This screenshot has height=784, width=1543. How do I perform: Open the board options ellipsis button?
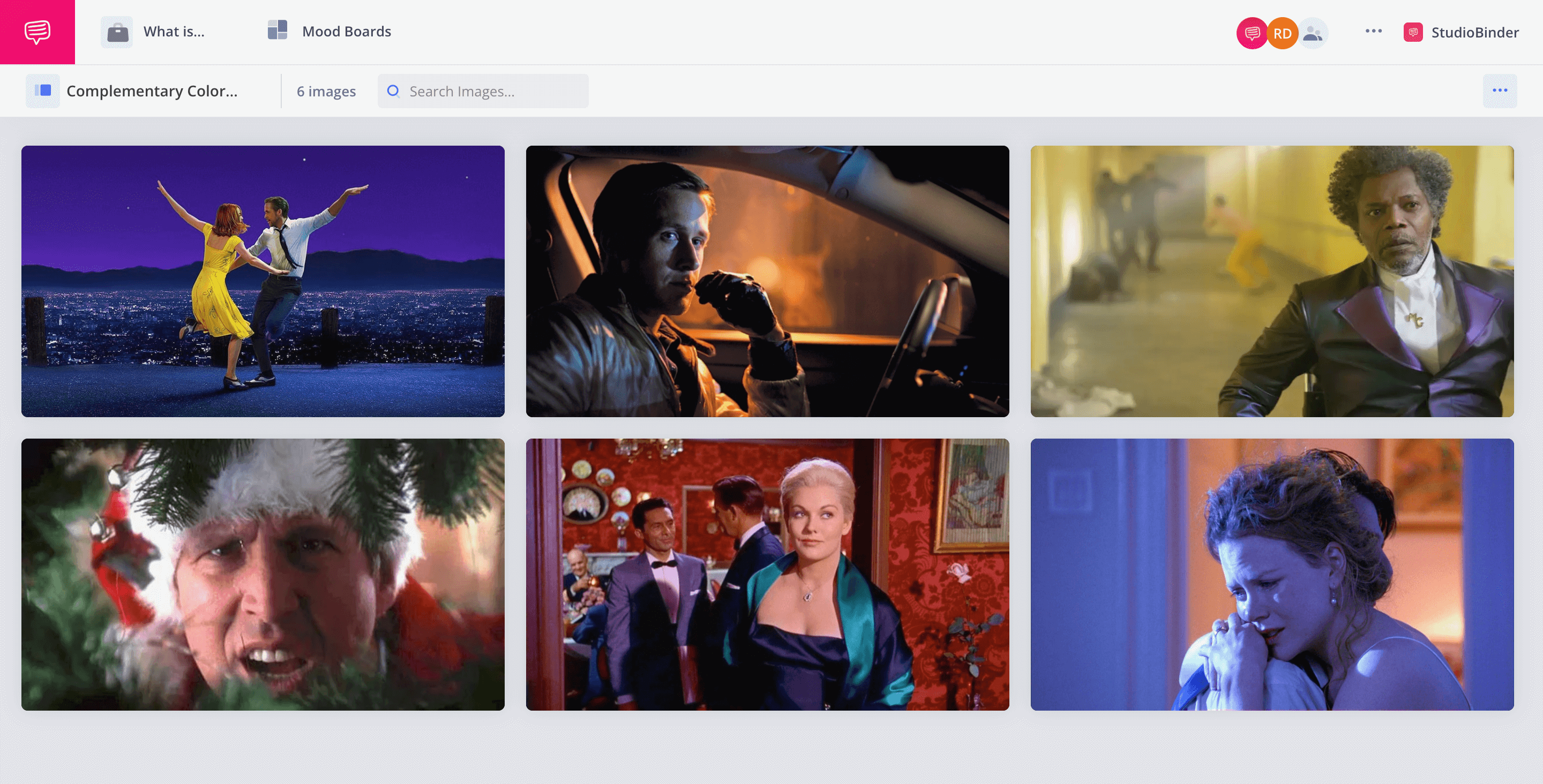point(1499,91)
